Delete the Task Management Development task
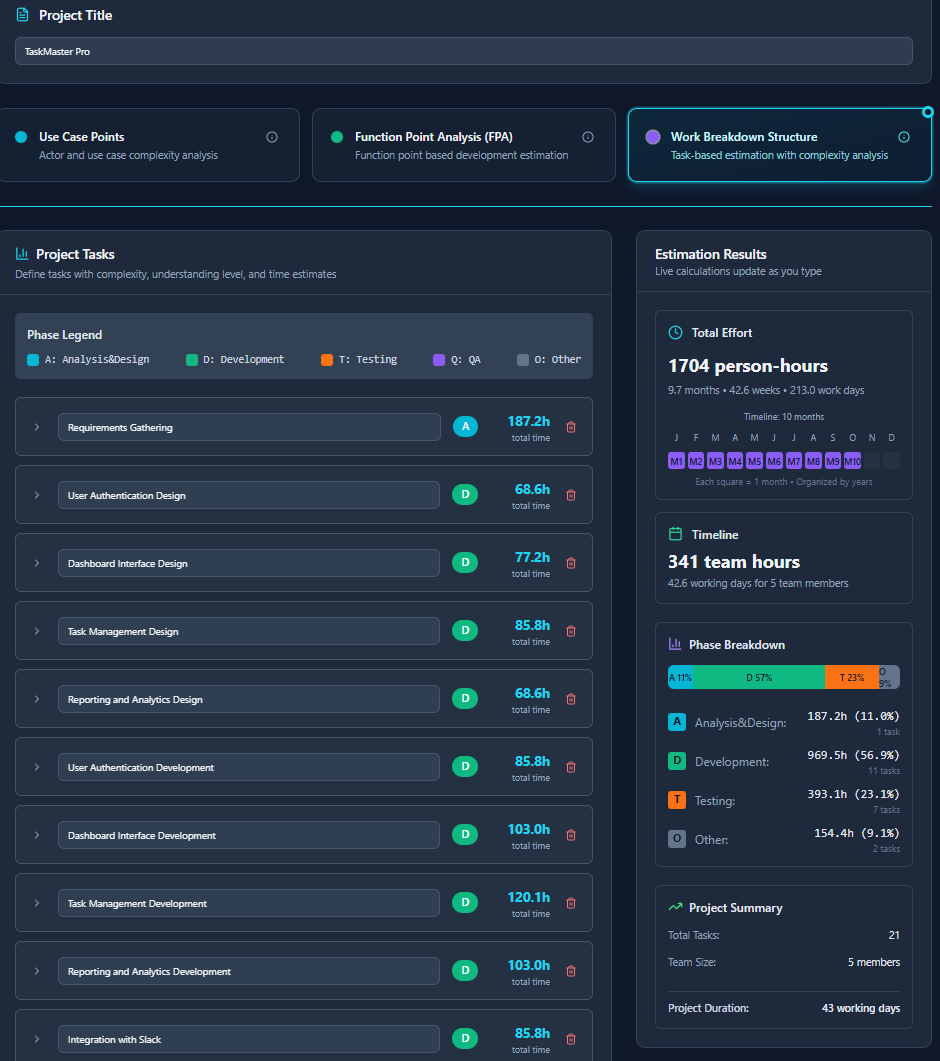The image size is (940, 1061). [x=570, y=903]
